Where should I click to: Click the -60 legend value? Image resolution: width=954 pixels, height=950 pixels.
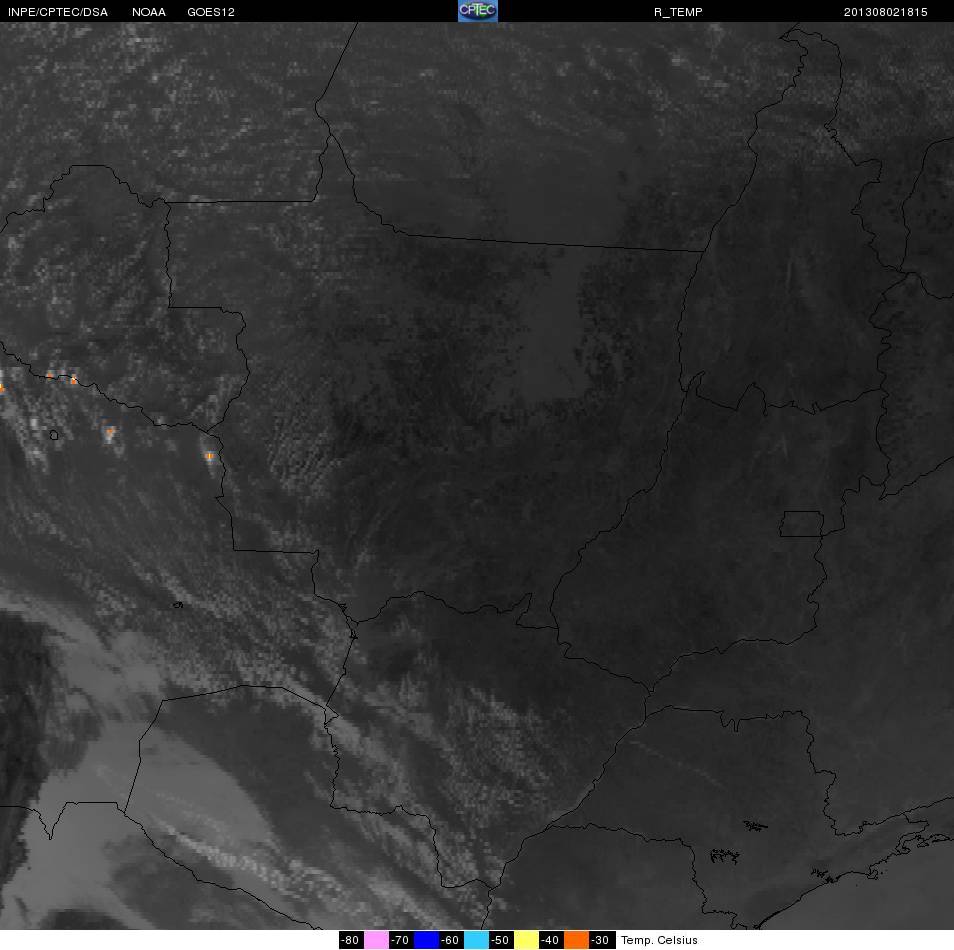[451, 940]
